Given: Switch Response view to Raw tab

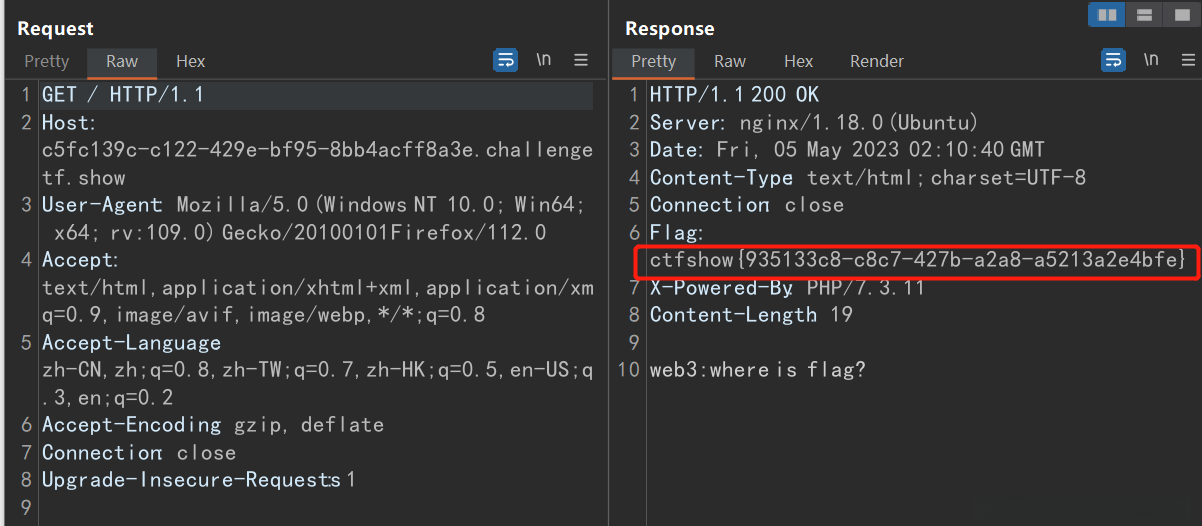Looking at the screenshot, I should tap(730, 61).
